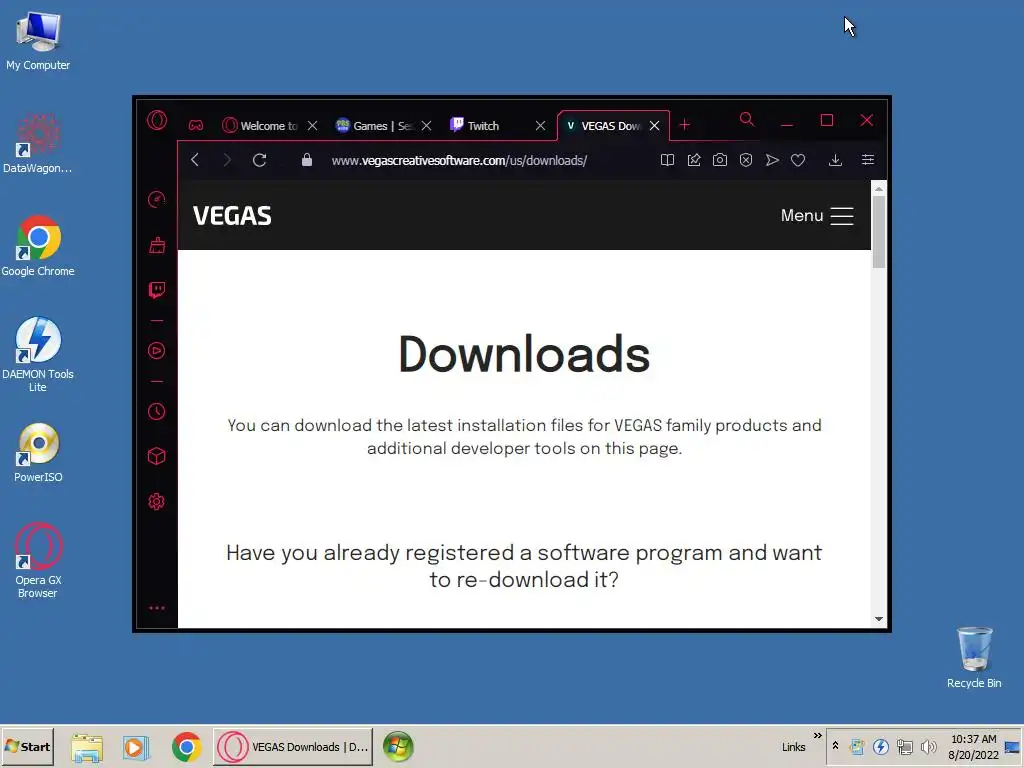Click the scrollbar up arrow
The height and width of the screenshot is (768, 1024).
tap(879, 189)
